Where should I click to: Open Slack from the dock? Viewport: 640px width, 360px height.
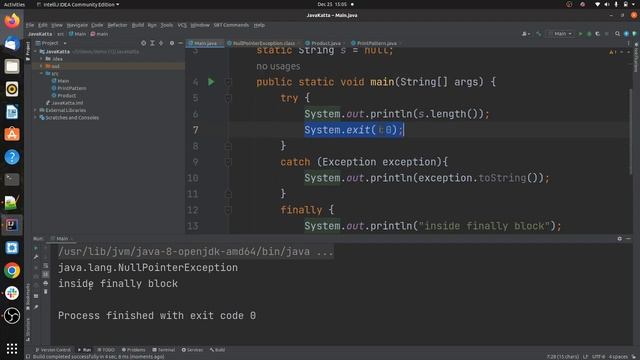12,293
